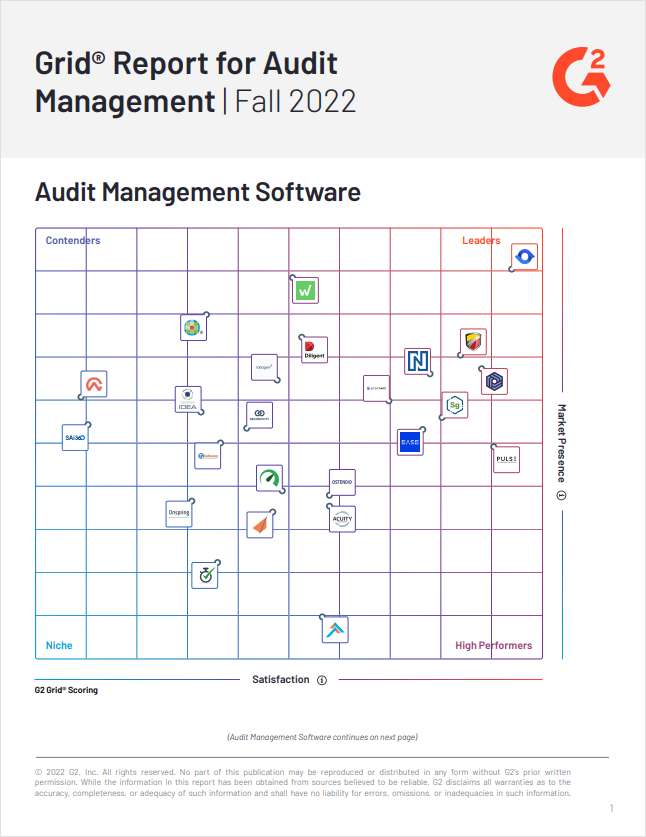Screen dimensions: 646x837
Task: Click the SAI360 logo marker
Action: 75,438
